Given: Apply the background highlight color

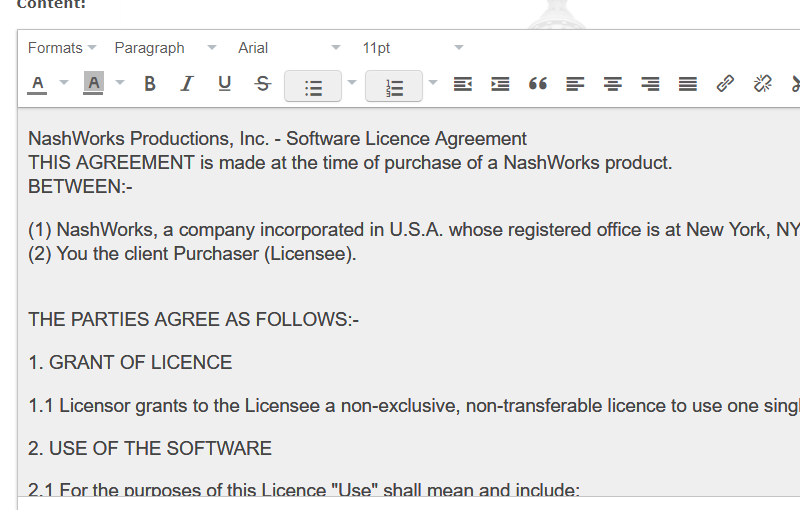Looking at the screenshot, I should (x=93, y=83).
